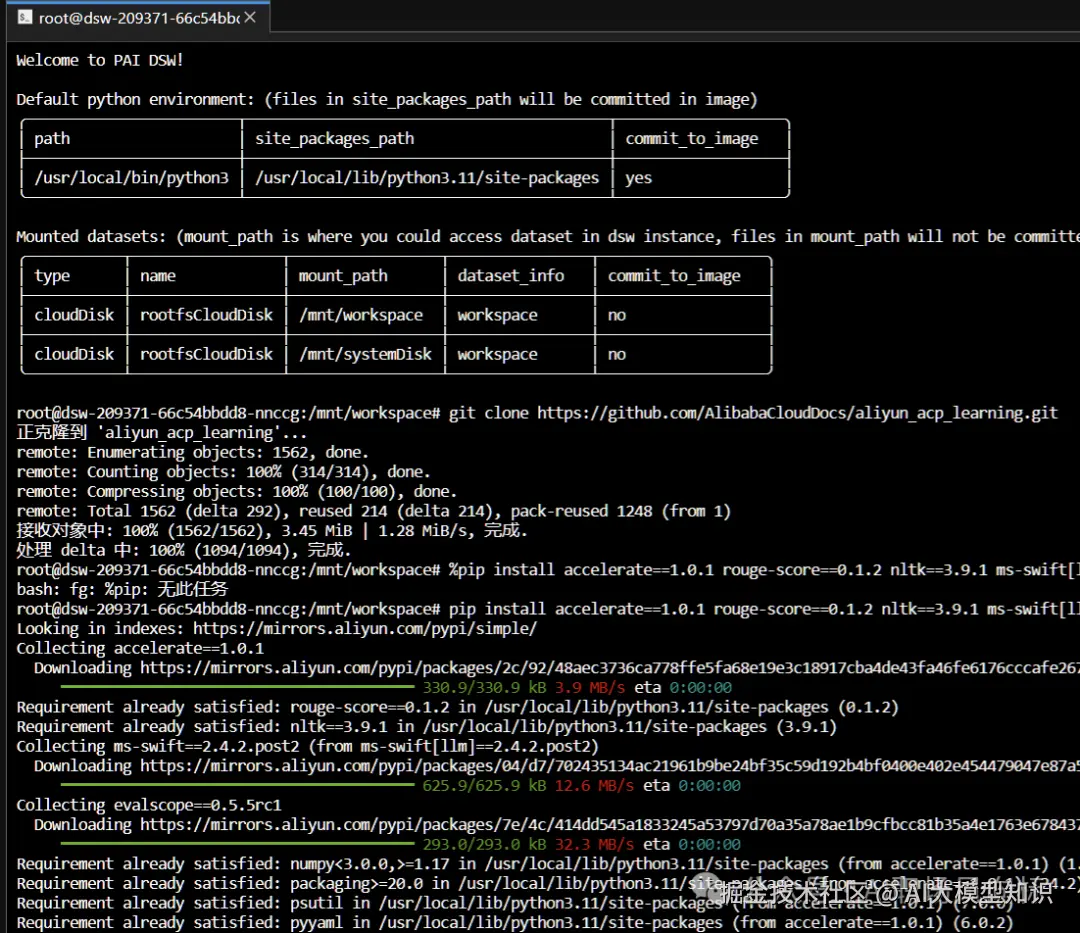1080x933 pixels.
Task: Click the mirrors.aliyun.com/pypi/simple/ index URL
Action: (364, 629)
